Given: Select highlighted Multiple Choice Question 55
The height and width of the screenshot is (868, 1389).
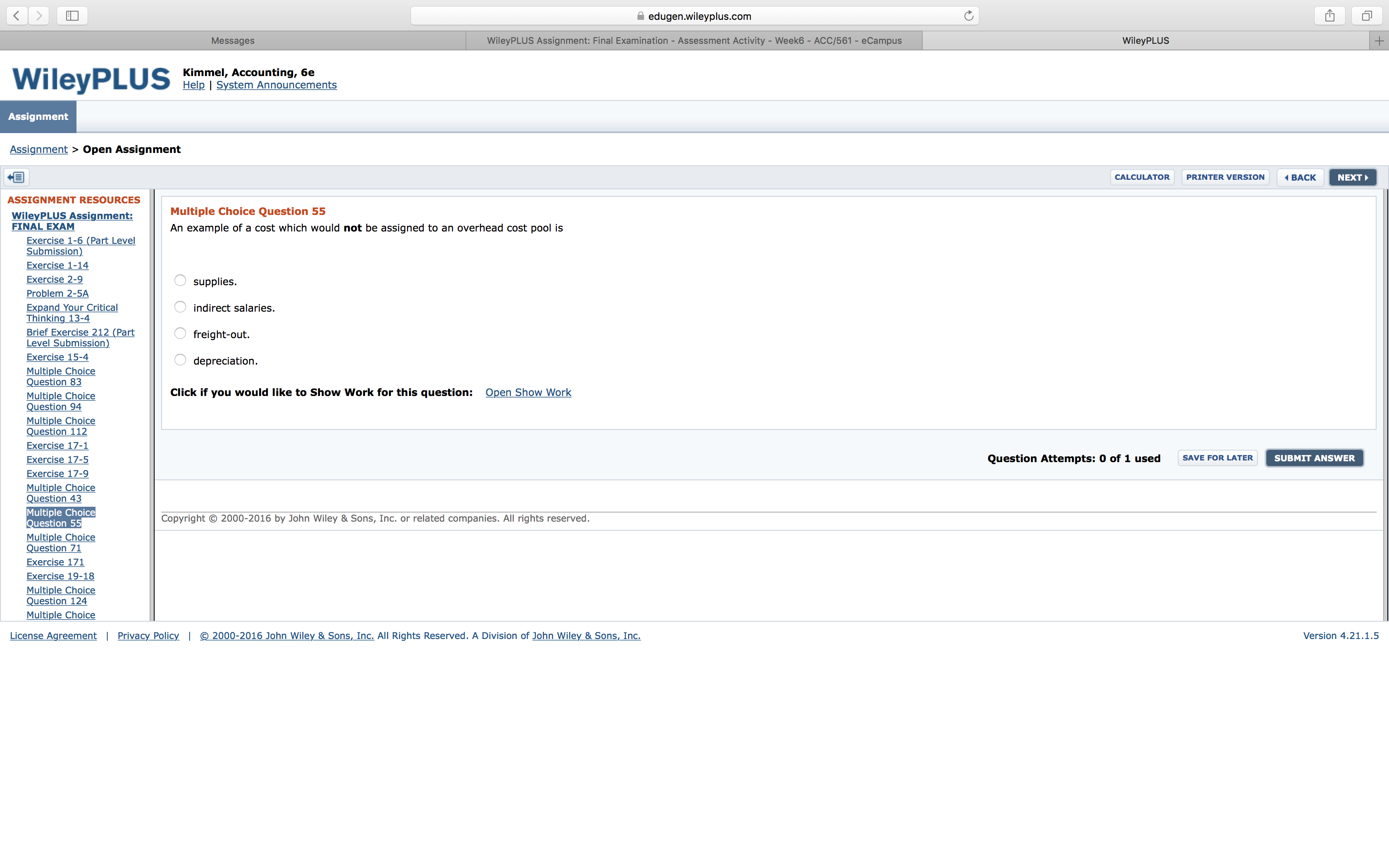Looking at the screenshot, I should click(x=61, y=518).
